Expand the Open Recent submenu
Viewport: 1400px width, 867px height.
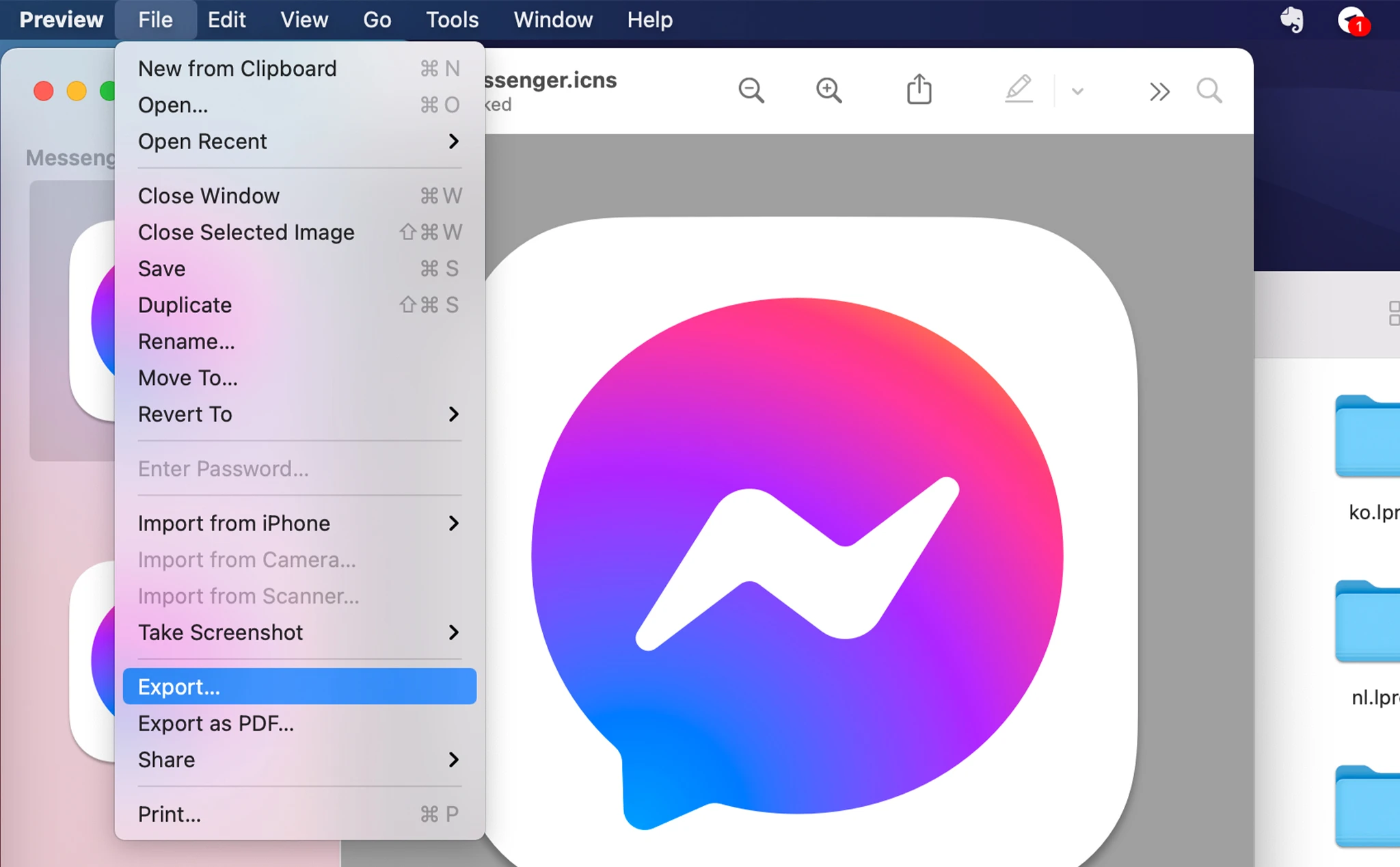(x=299, y=141)
